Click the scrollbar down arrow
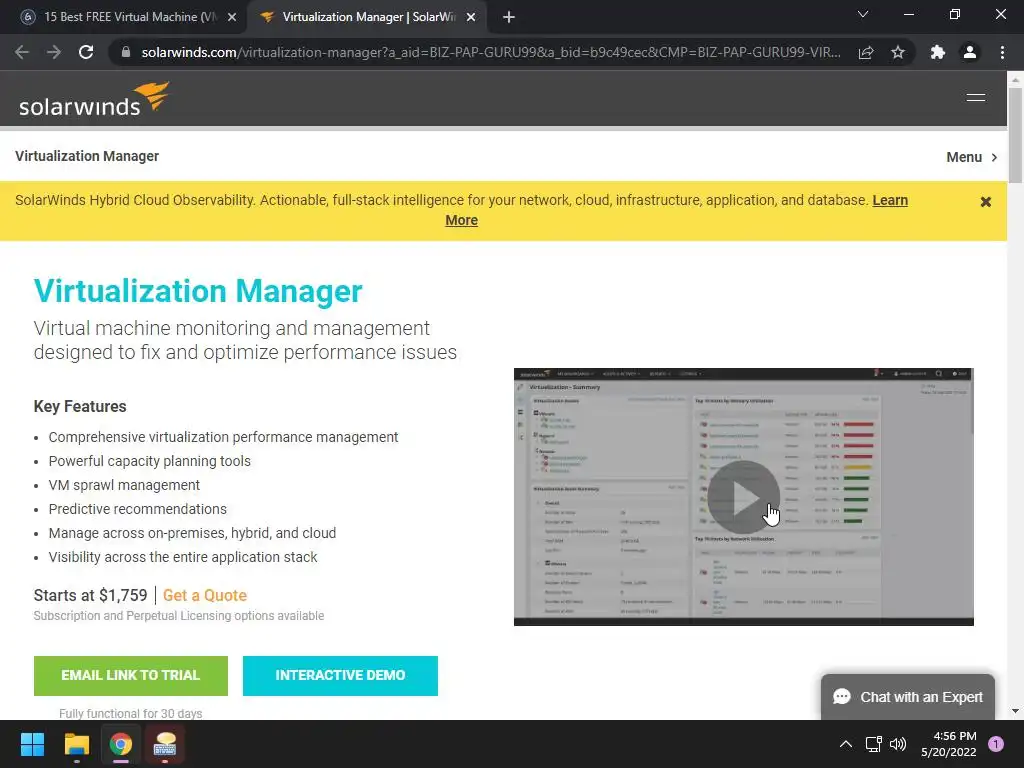The height and width of the screenshot is (768, 1024). tap(1015, 711)
